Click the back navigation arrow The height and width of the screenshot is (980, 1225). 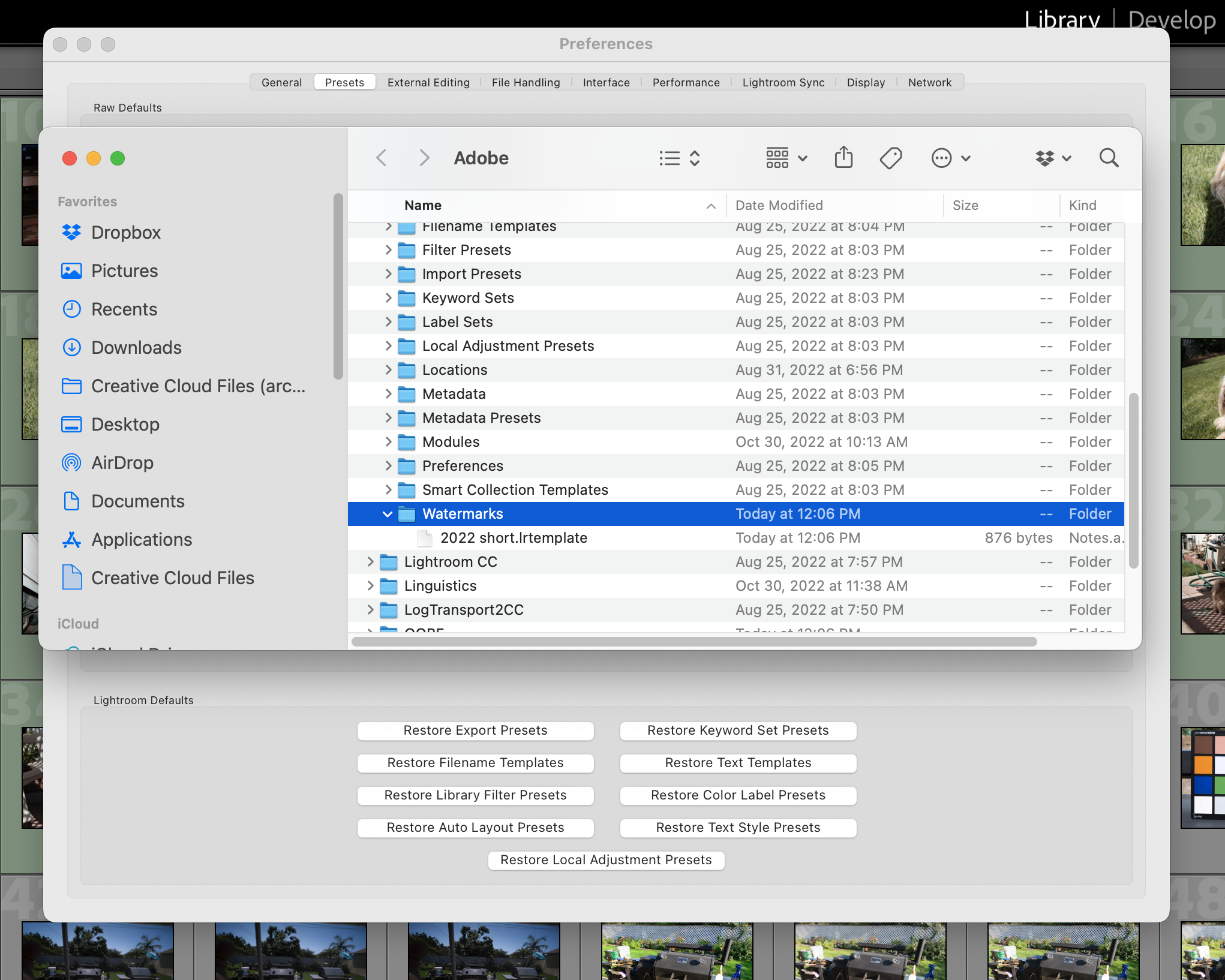381,157
